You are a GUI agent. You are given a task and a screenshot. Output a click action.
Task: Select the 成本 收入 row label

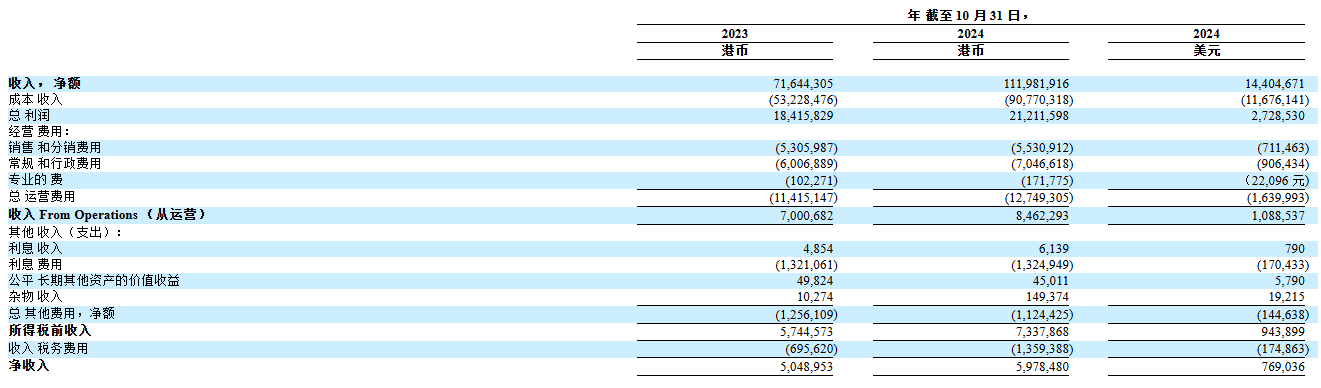[36, 100]
